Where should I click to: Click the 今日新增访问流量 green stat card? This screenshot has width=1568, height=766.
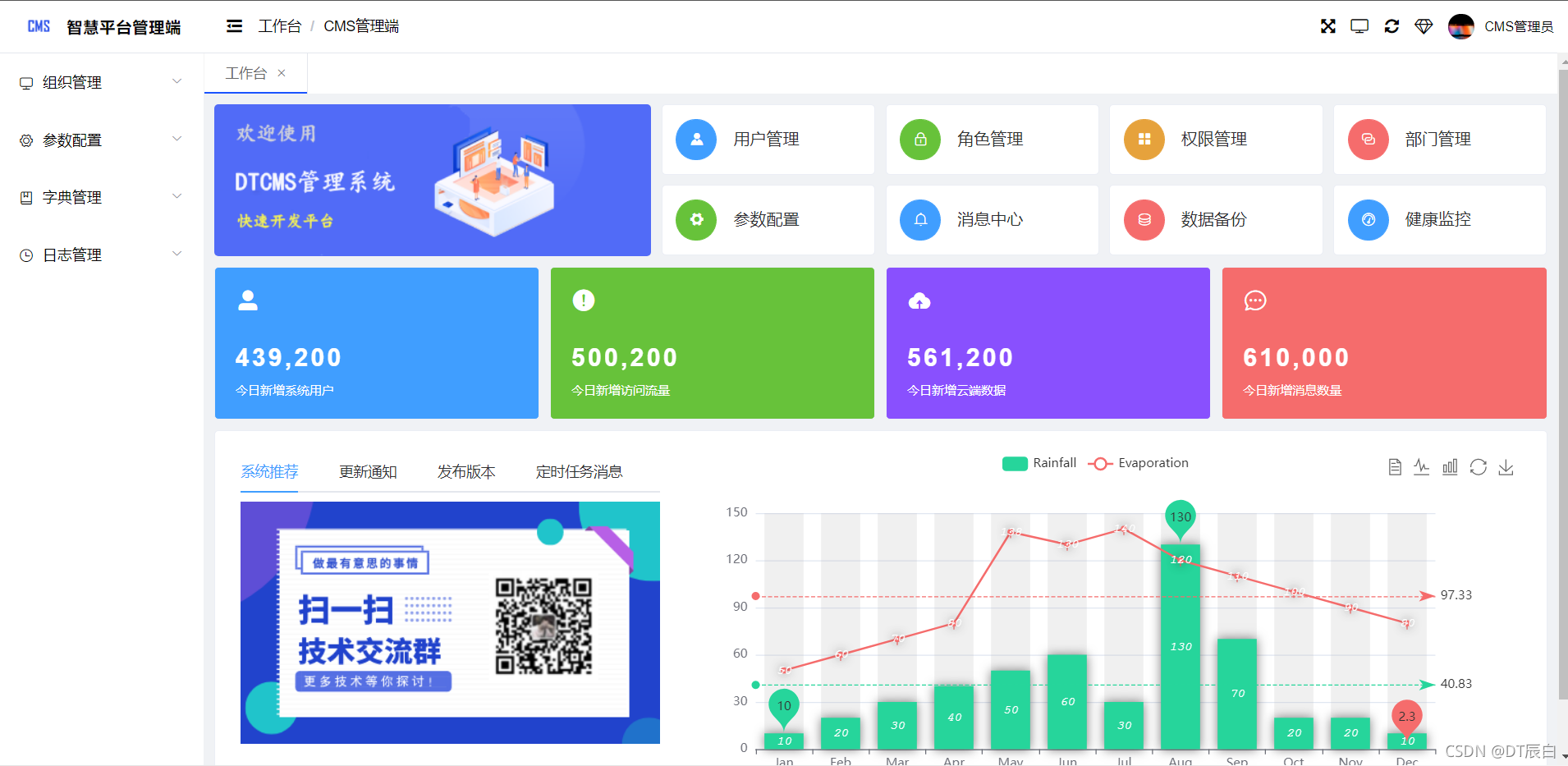713,343
